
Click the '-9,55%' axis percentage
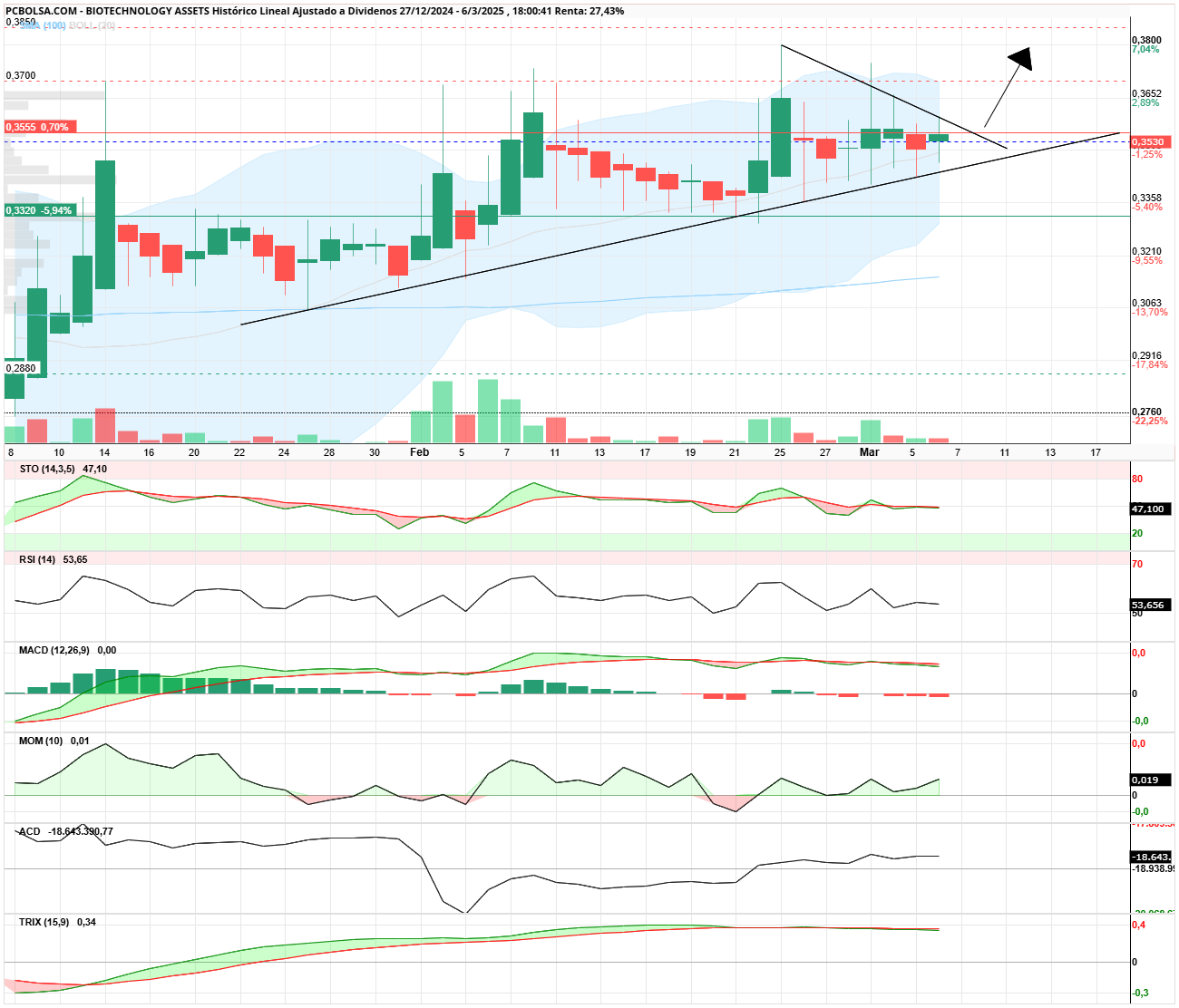pos(1147,260)
